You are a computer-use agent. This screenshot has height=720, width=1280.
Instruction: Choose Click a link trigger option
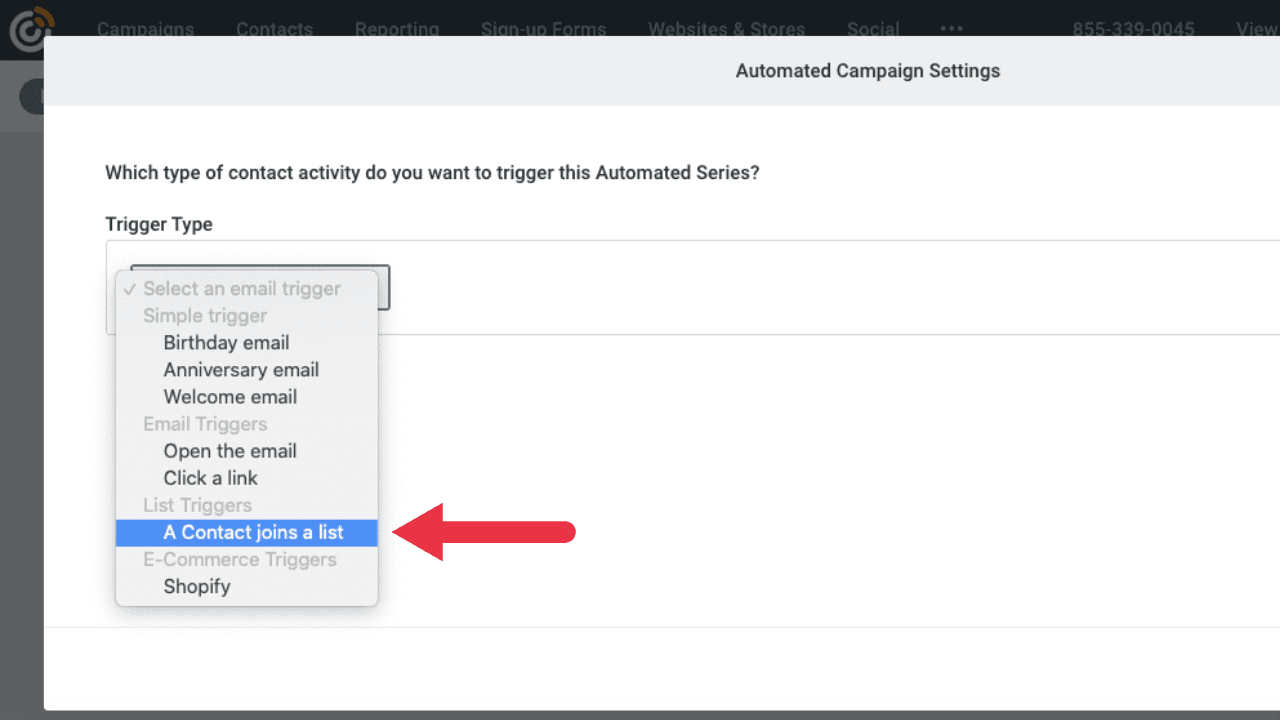pos(210,478)
